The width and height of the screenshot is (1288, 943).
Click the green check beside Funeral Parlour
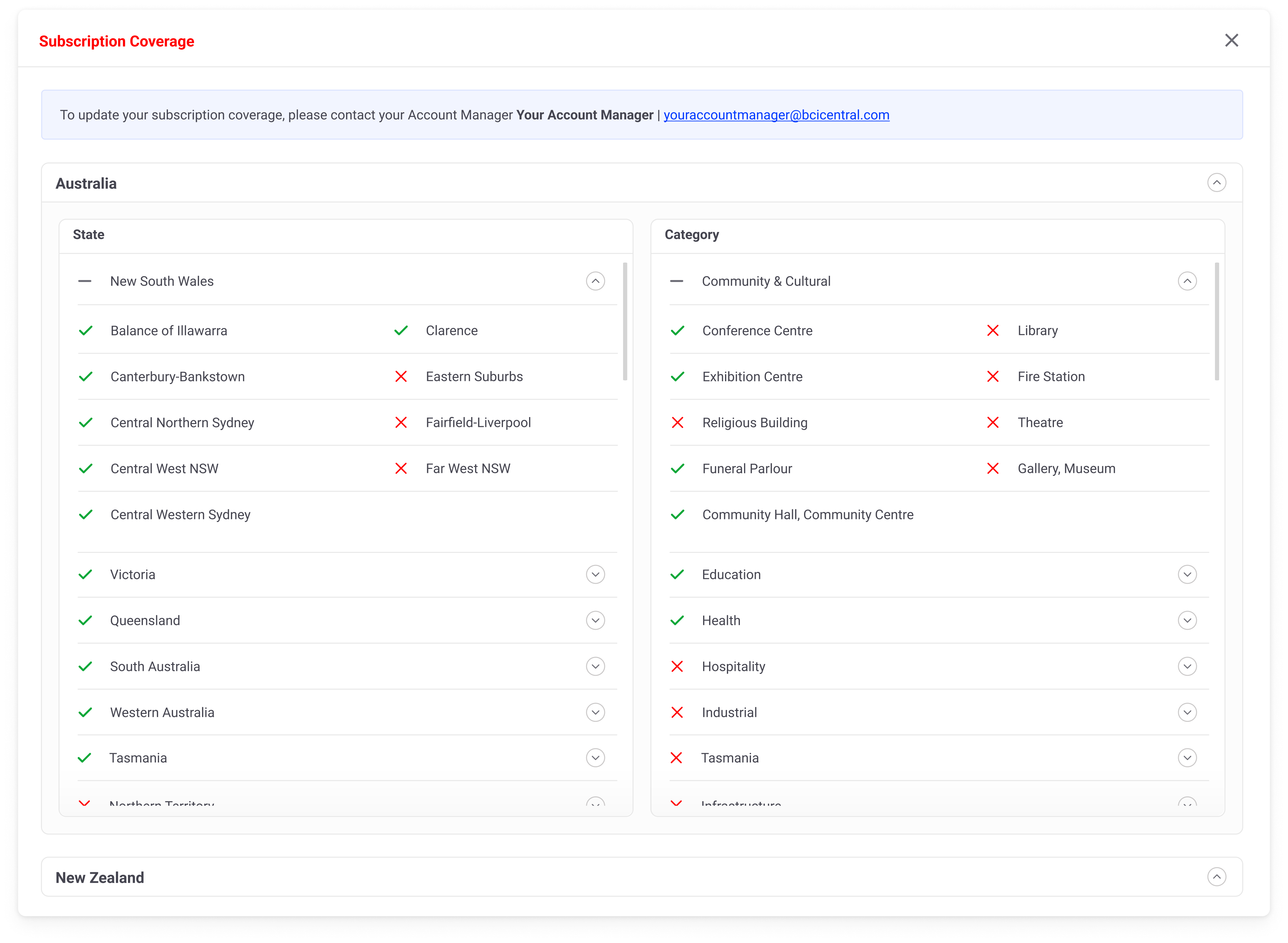pos(677,469)
